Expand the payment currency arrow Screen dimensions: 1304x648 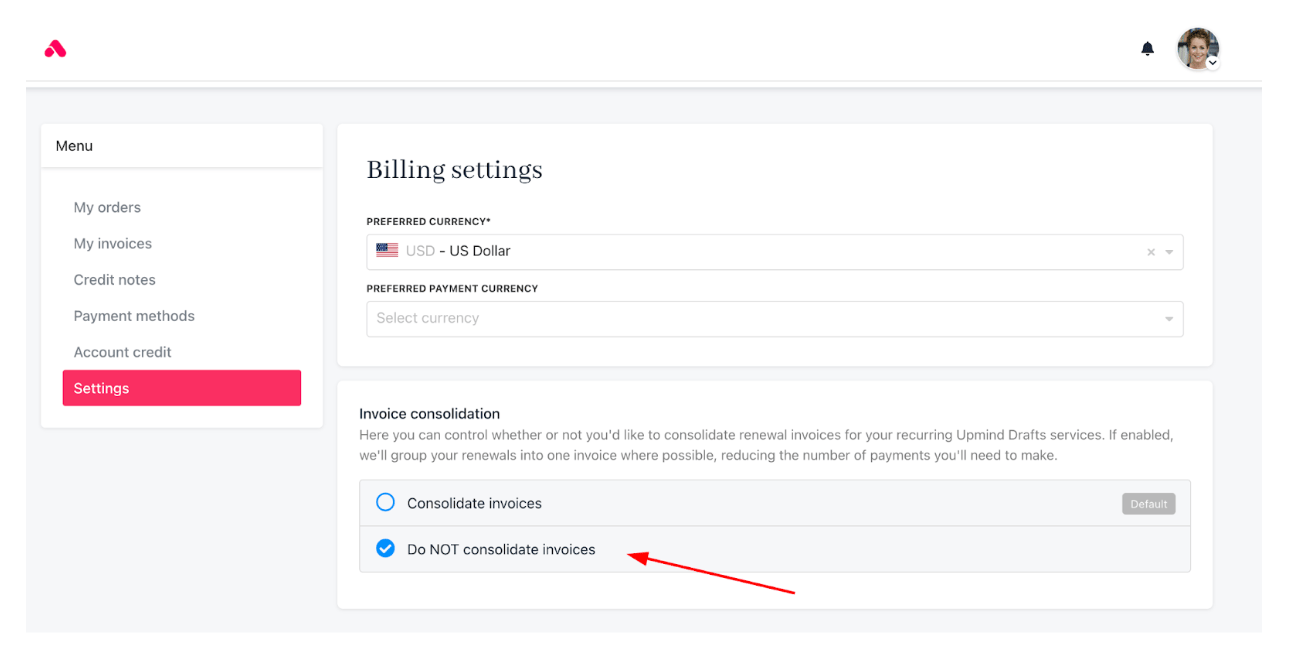(1169, 319)
